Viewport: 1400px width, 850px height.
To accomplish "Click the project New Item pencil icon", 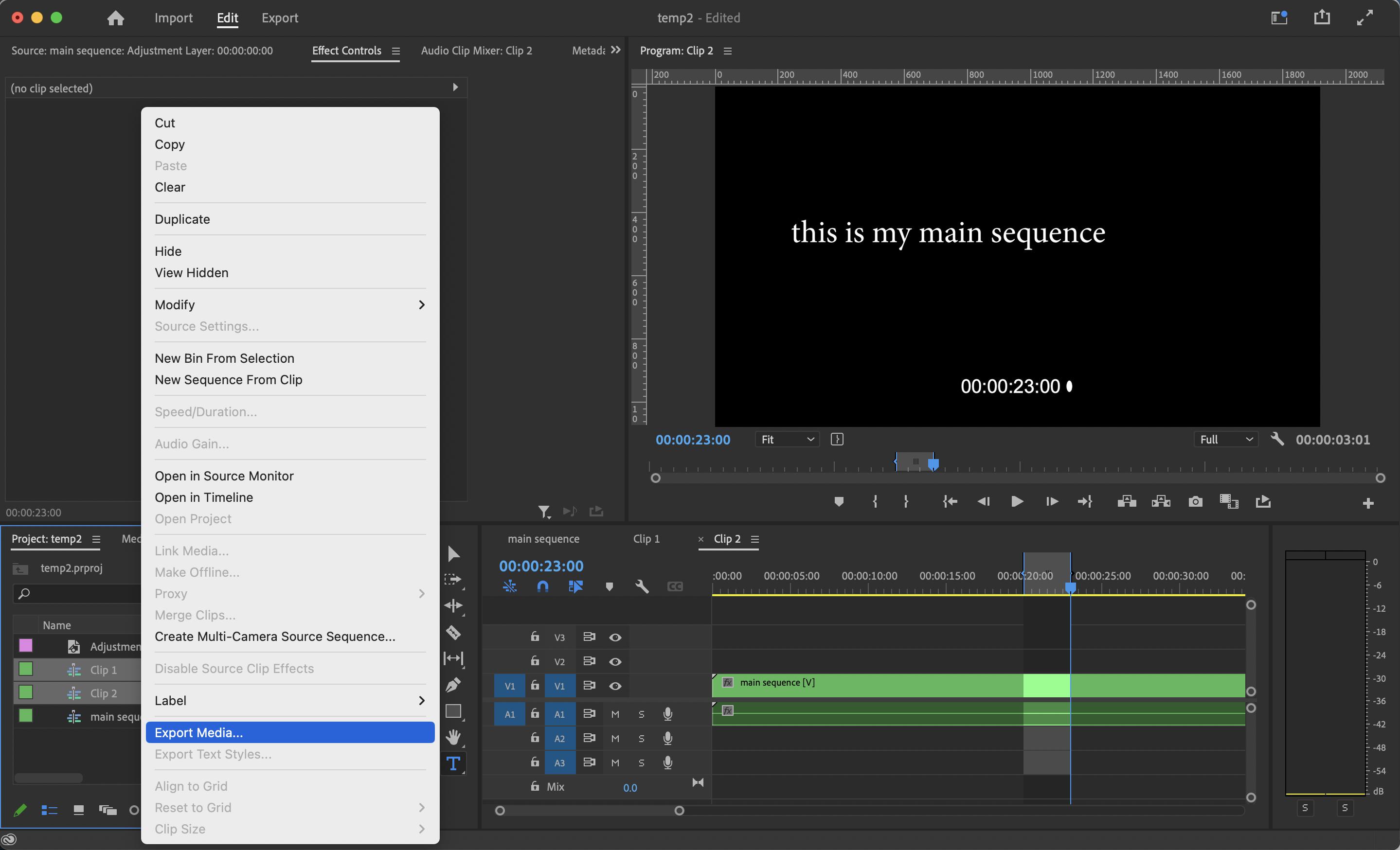I will coord(20,810).
